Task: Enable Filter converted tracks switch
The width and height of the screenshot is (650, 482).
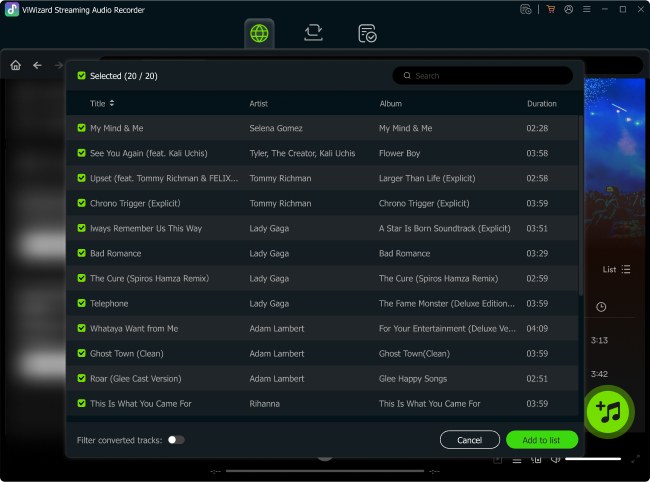Action: coord(176,440)
